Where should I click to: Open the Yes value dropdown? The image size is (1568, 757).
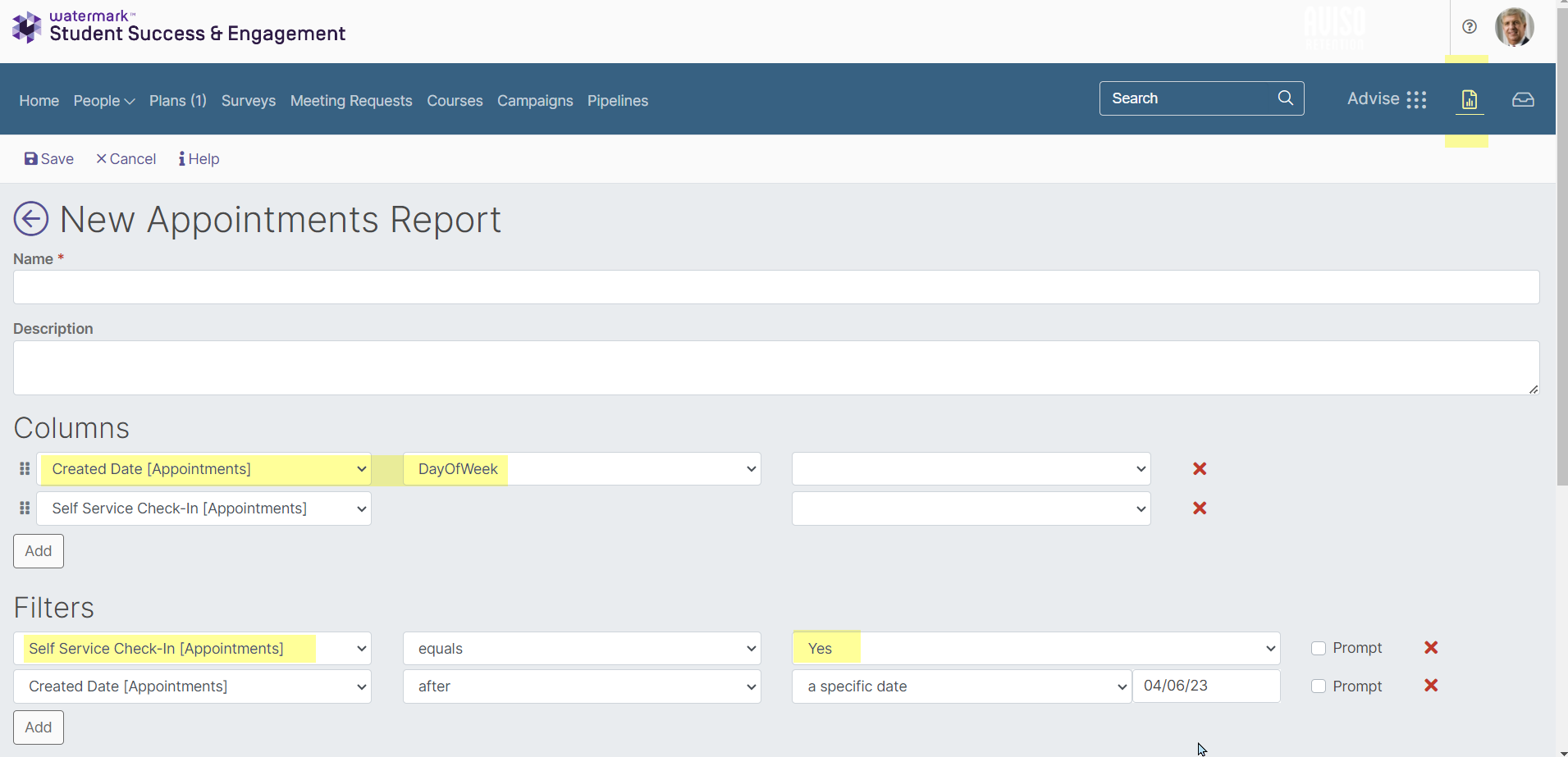(x=1035, y=649)
